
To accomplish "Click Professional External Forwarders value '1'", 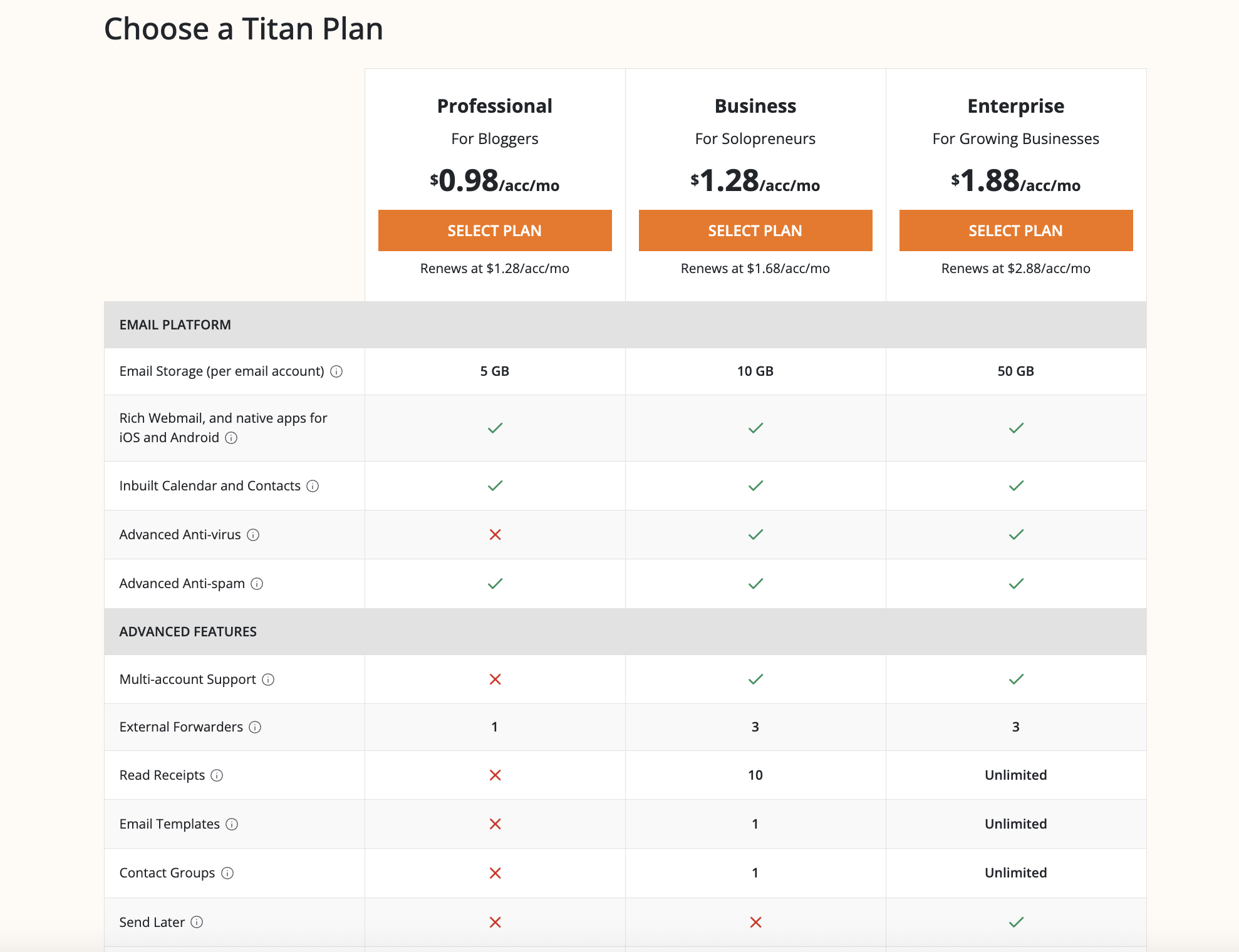I will point(495,727).
